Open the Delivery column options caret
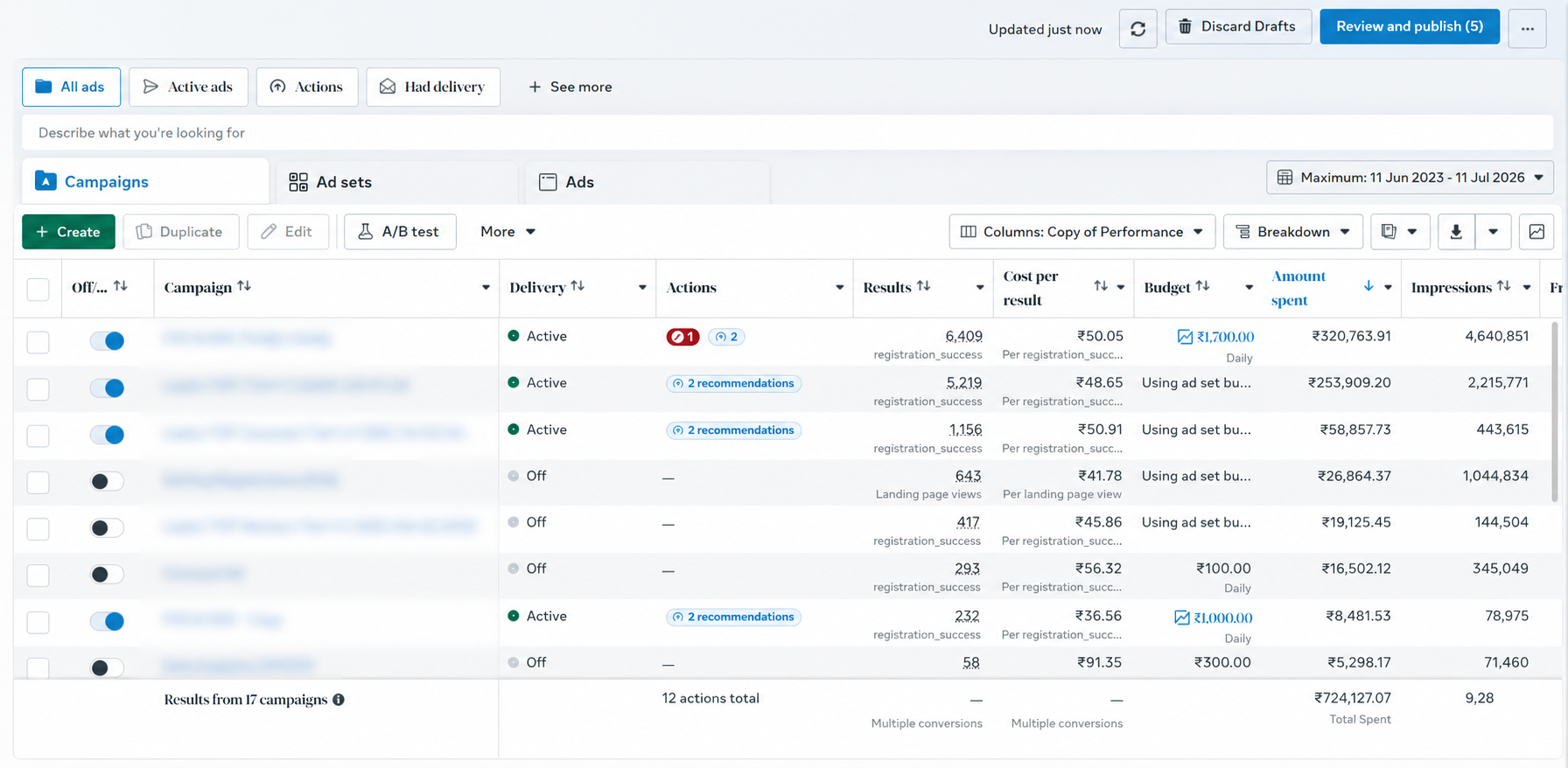The height and width of the screenshot is (768, 1568). [642, 288]
